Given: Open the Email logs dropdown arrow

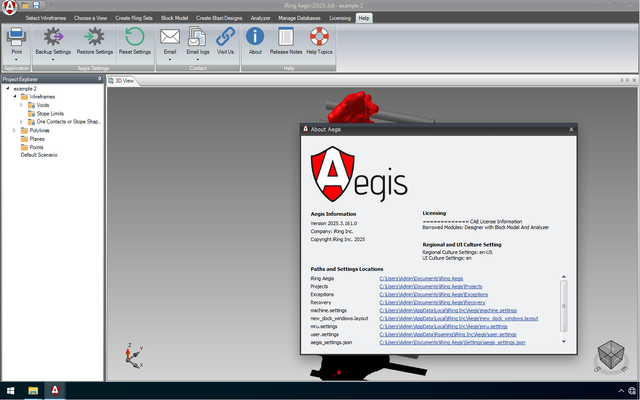Looking at the screenshot, I should click(198, 60).
